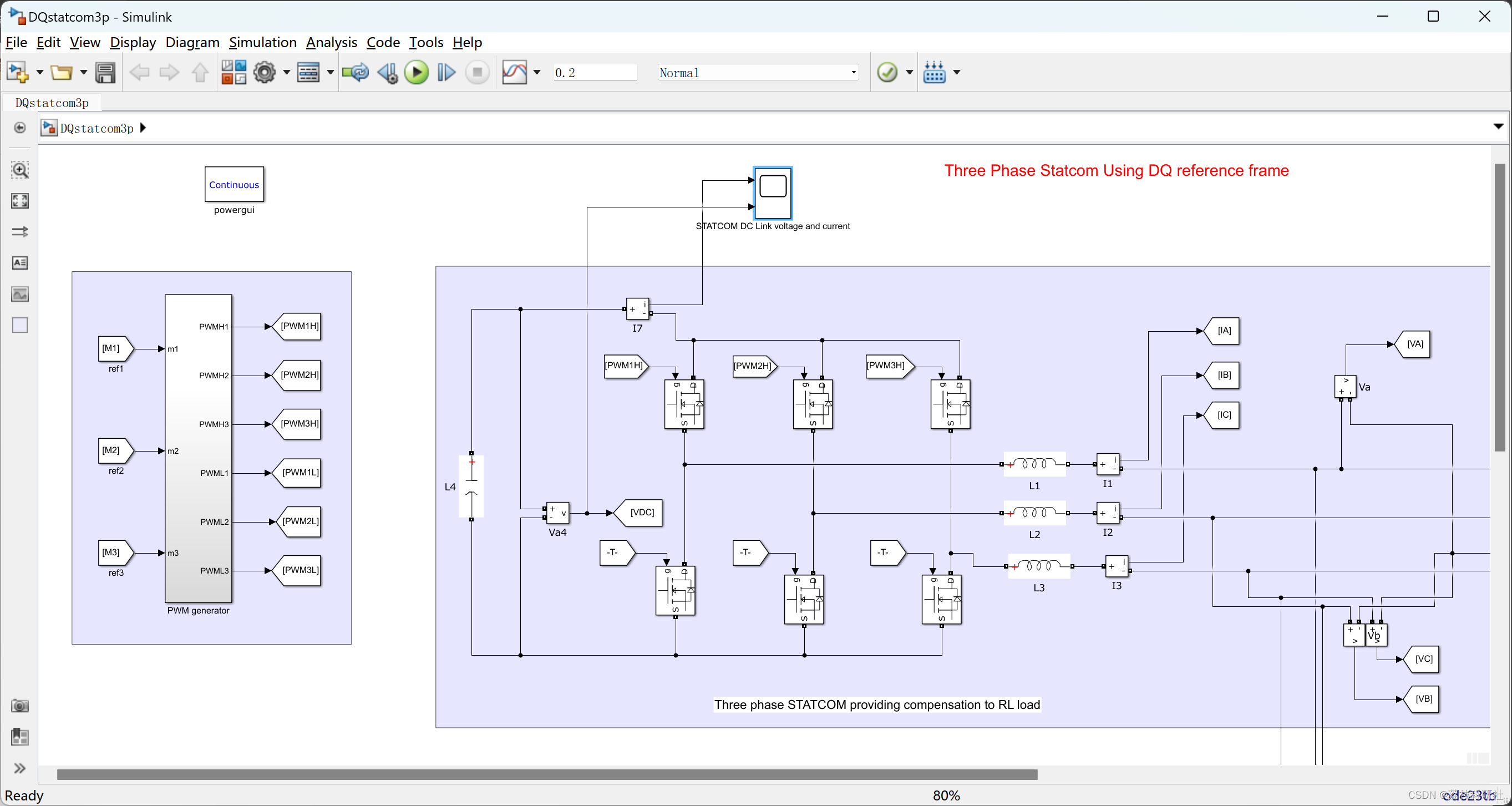Click the Annotation text tool in palette
Viewport: 1512px width, 806px height.
click(20, 262)
